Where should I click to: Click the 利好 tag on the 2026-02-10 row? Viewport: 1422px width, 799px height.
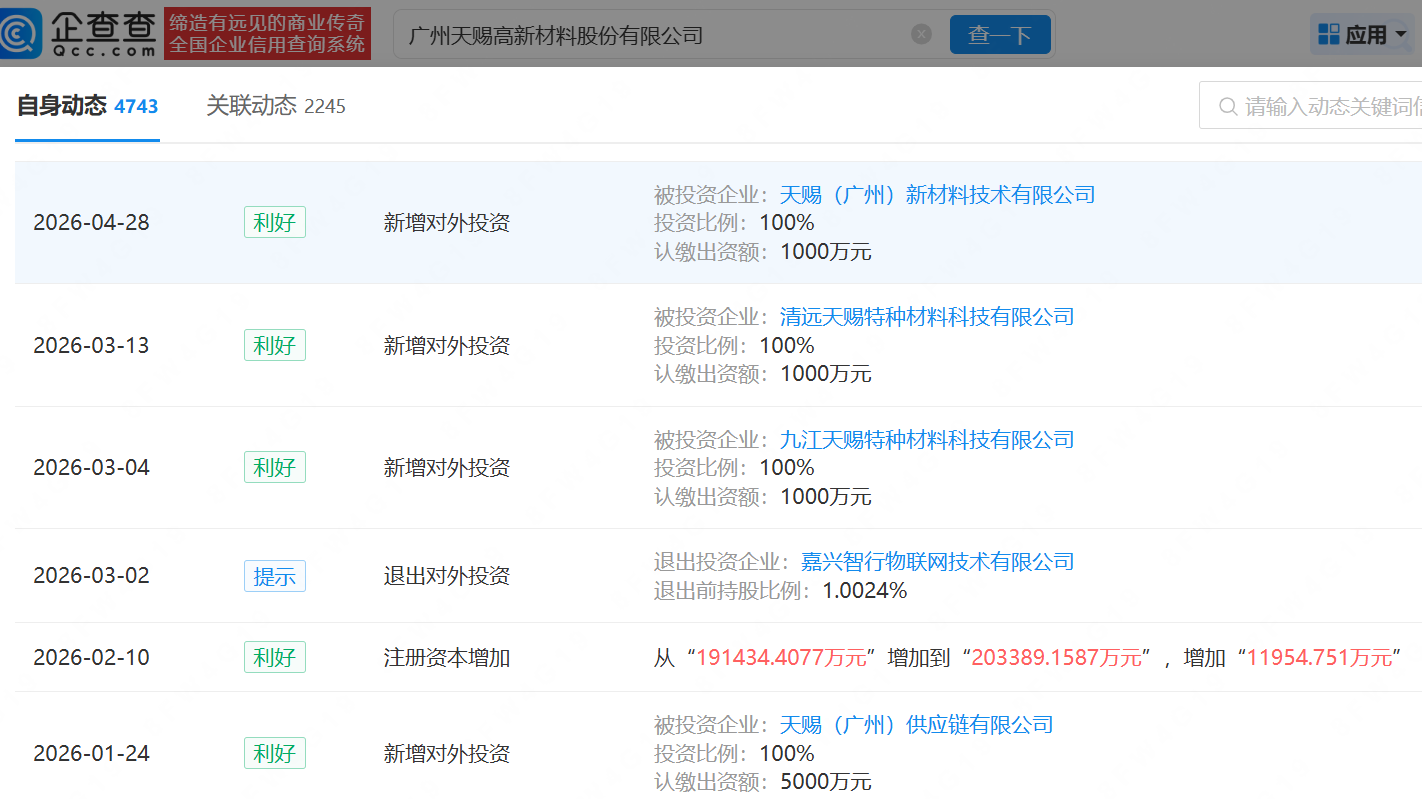tap(275, 657)
